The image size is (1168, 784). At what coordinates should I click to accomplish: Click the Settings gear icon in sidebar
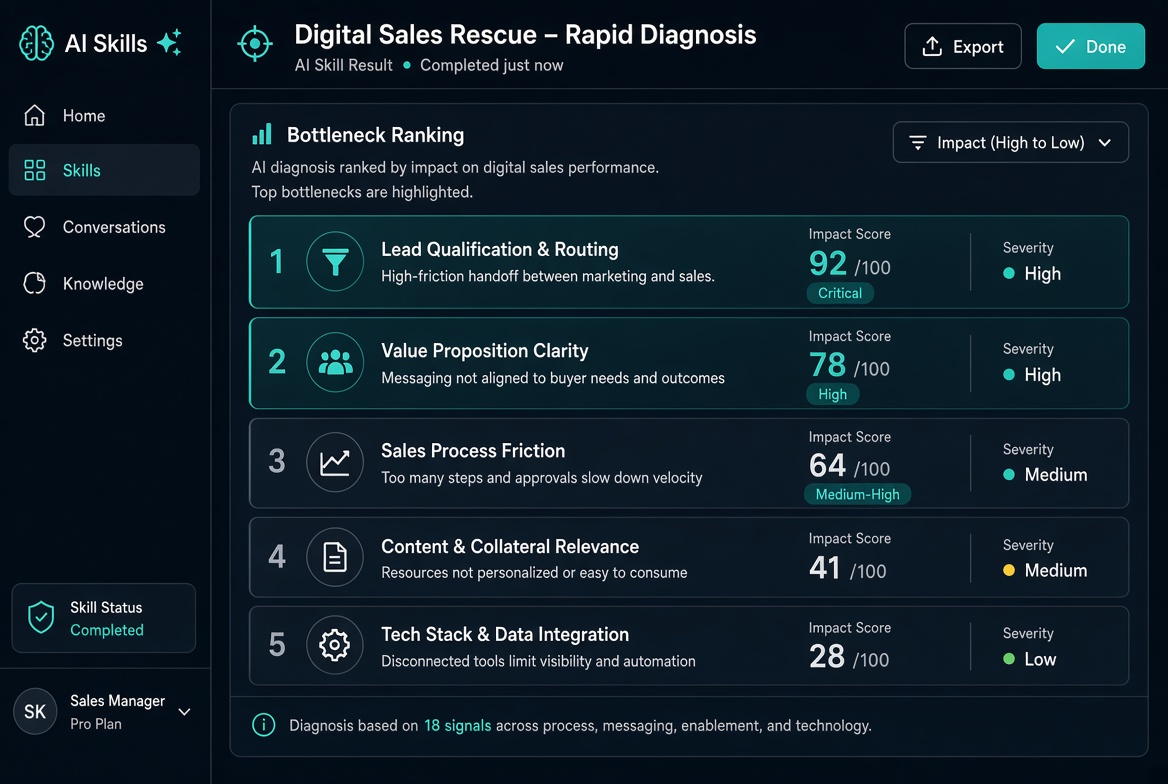(34, 340)
